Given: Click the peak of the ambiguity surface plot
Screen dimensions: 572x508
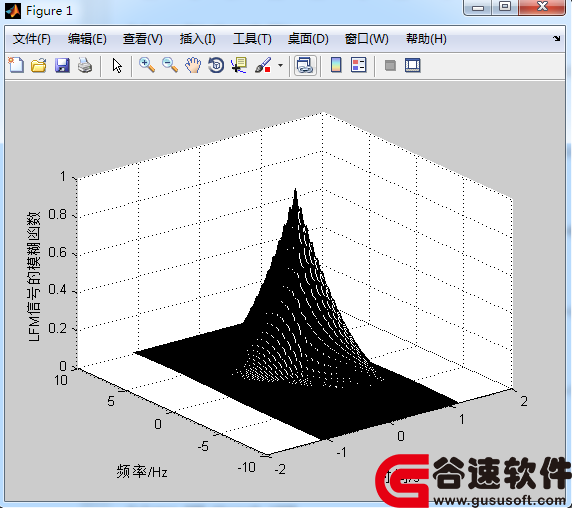Looking at the screenshot, I should coord(295,190).
